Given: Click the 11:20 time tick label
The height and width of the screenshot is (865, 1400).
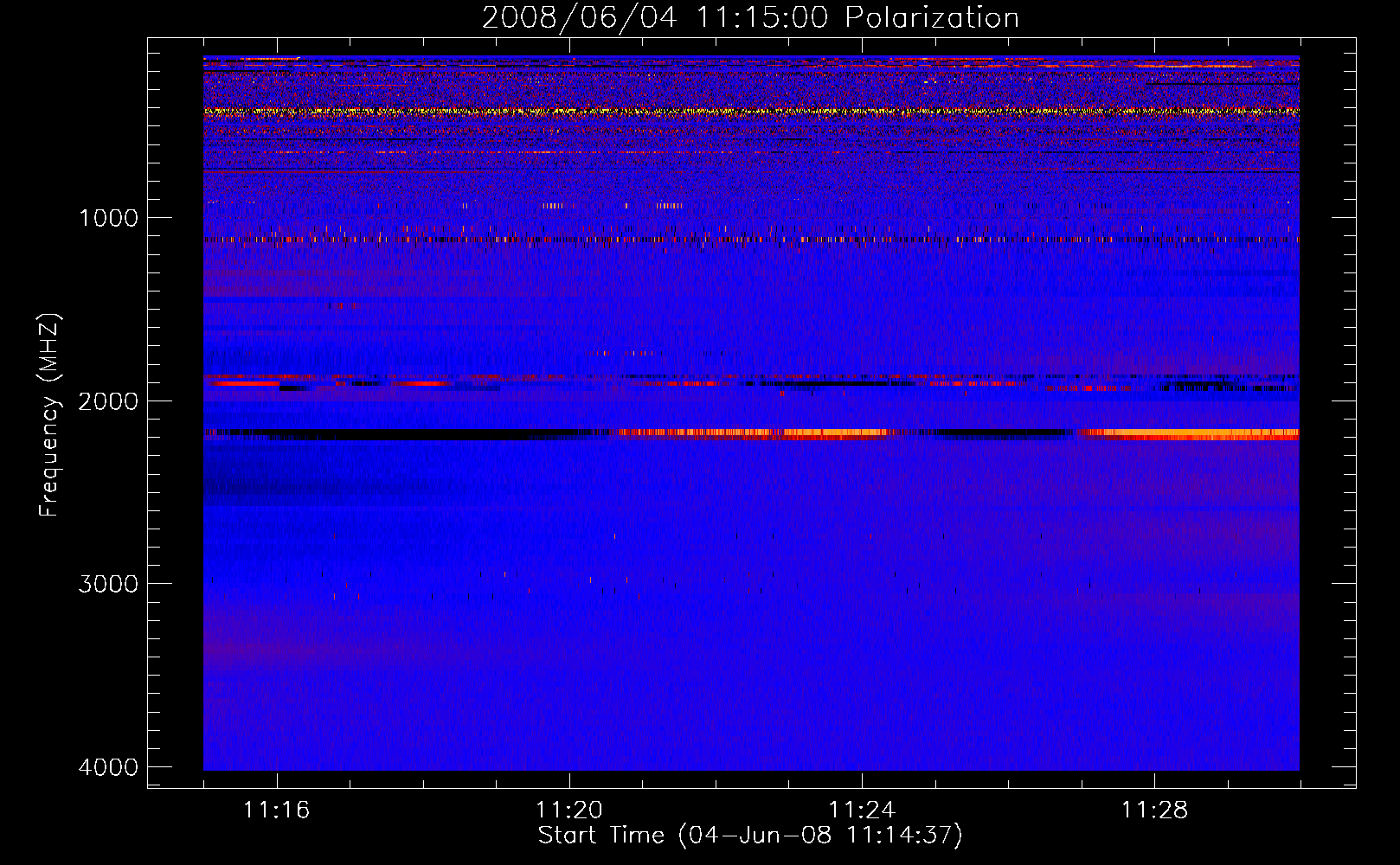Looking at the screenshot, I should (x=568, y=811).
